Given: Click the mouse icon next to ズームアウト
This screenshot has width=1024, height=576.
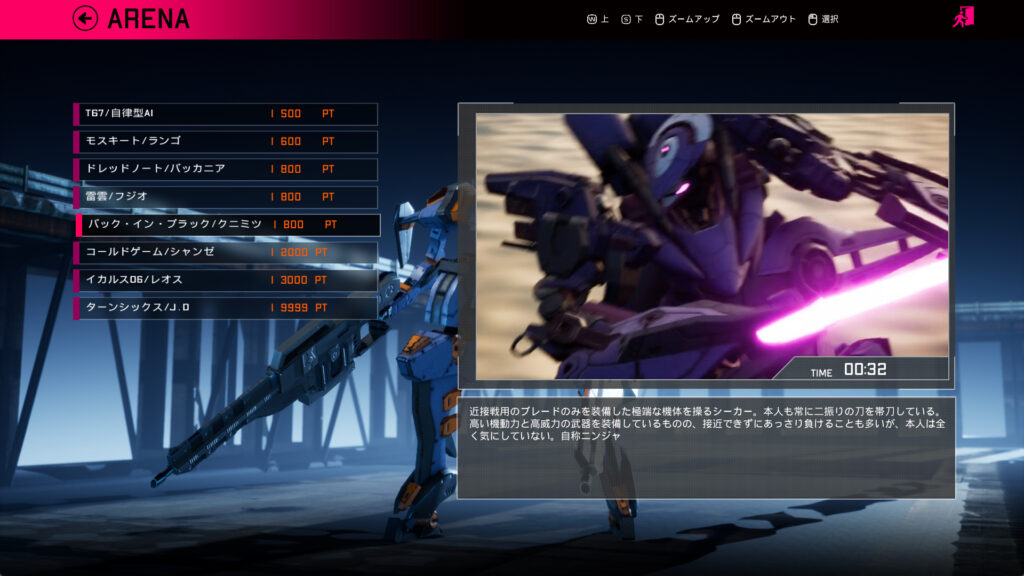Looking at the screenshot, I should point(735,18).
